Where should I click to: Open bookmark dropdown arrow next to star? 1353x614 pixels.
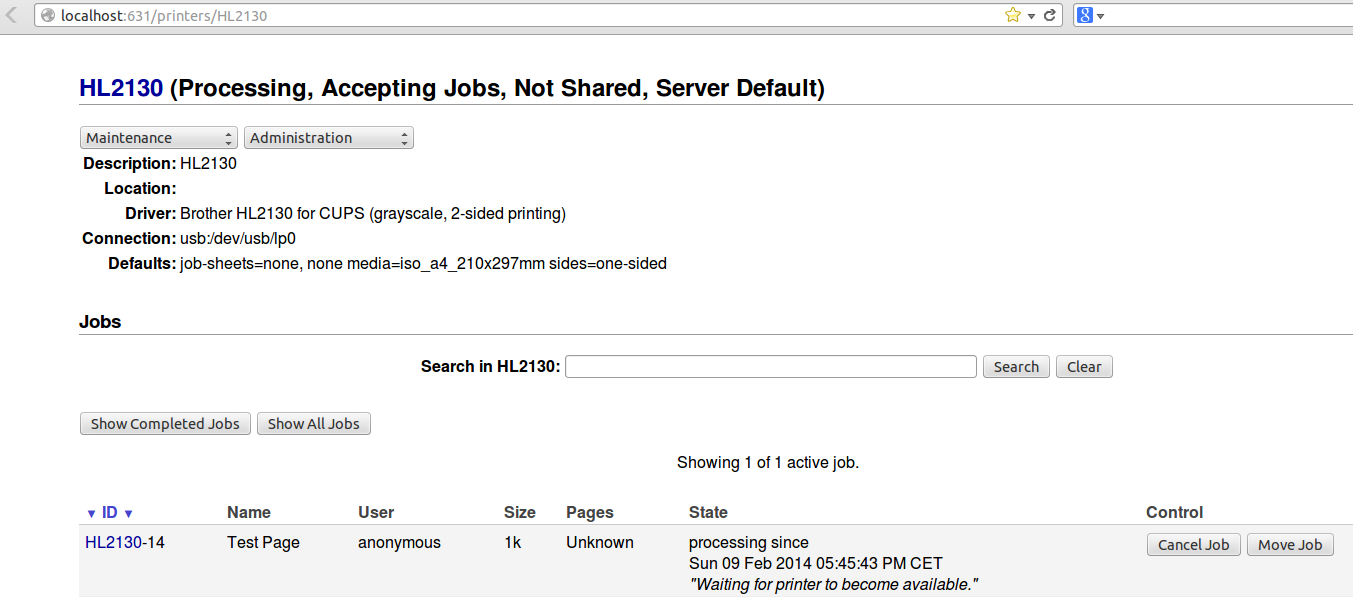[x=1031, y=16]
